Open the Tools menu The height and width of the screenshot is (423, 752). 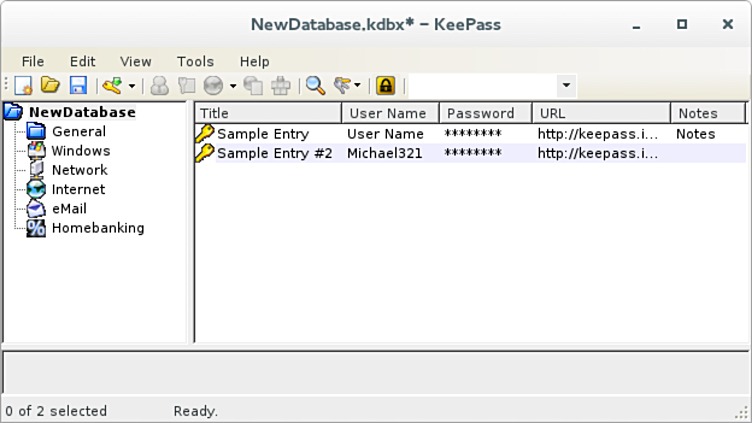click(195, 61)
